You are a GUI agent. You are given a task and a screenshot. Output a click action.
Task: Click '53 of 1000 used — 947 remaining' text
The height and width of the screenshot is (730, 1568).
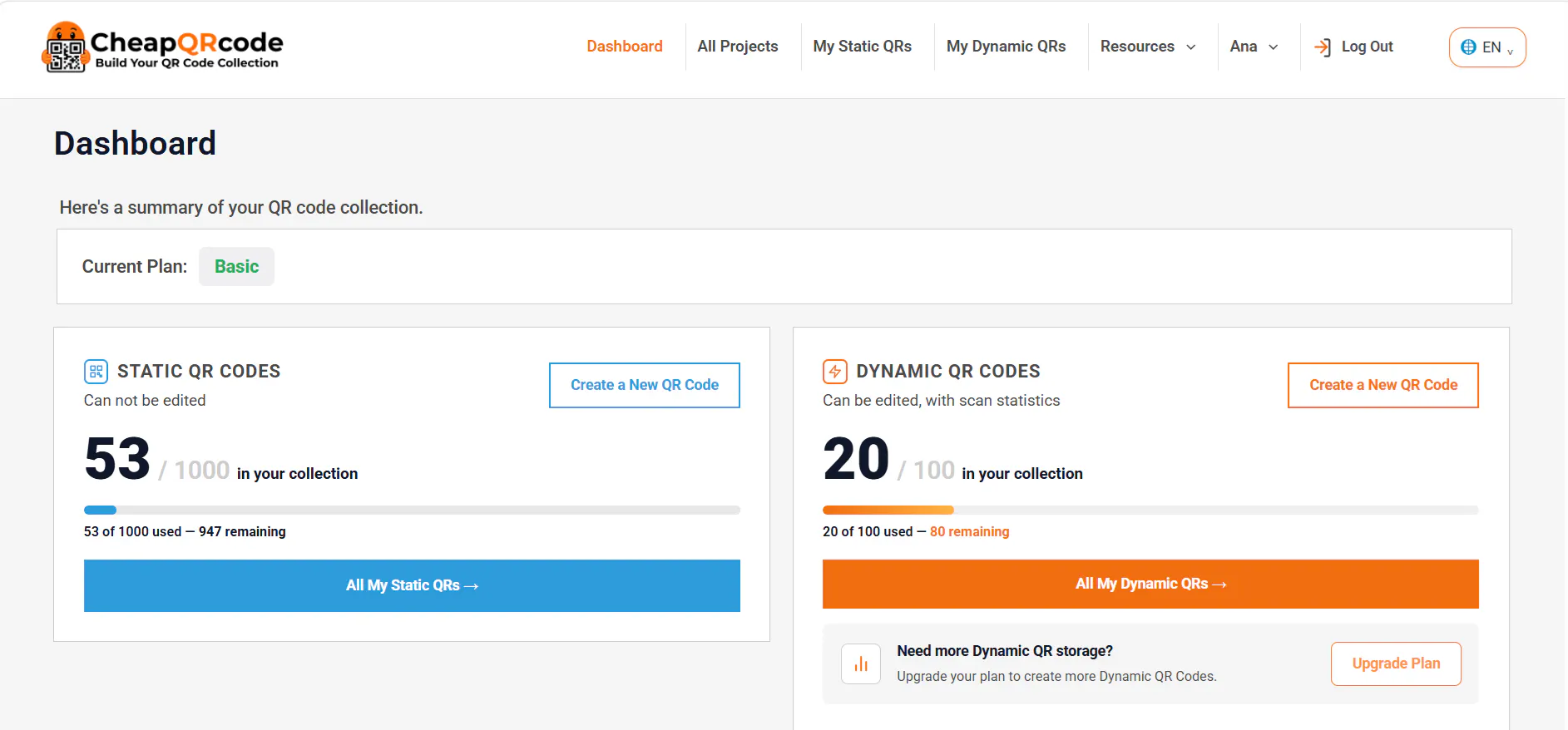185,531
